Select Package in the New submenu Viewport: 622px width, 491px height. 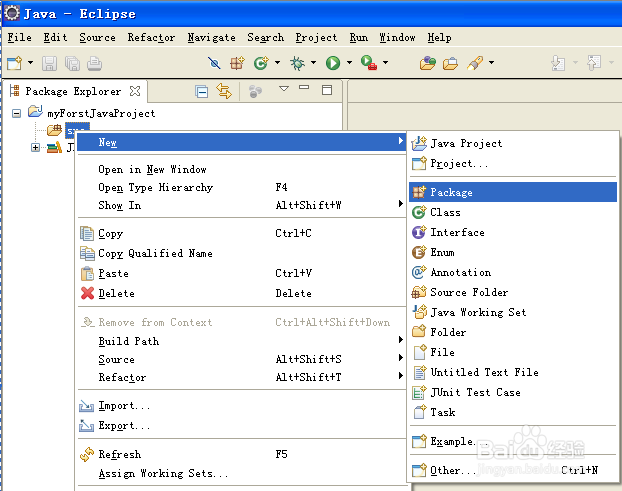pos(513,192)
